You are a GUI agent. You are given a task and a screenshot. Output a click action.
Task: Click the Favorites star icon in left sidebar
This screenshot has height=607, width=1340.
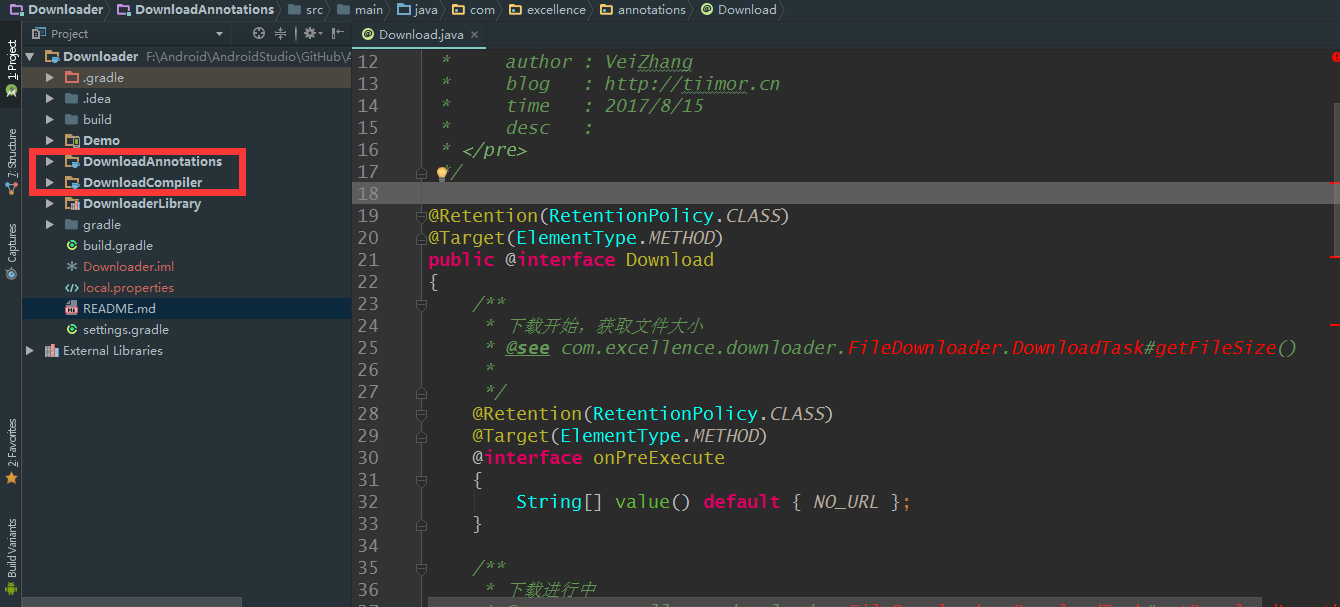pos(12,479)
